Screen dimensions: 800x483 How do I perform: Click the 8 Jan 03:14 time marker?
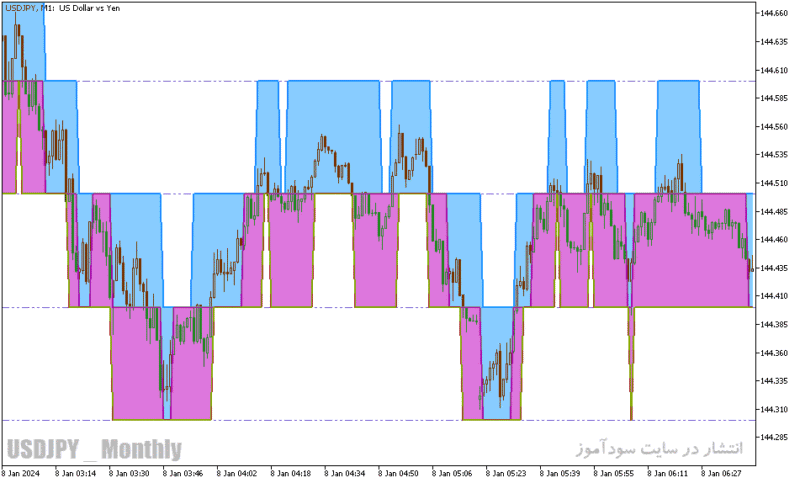(76, 473)
